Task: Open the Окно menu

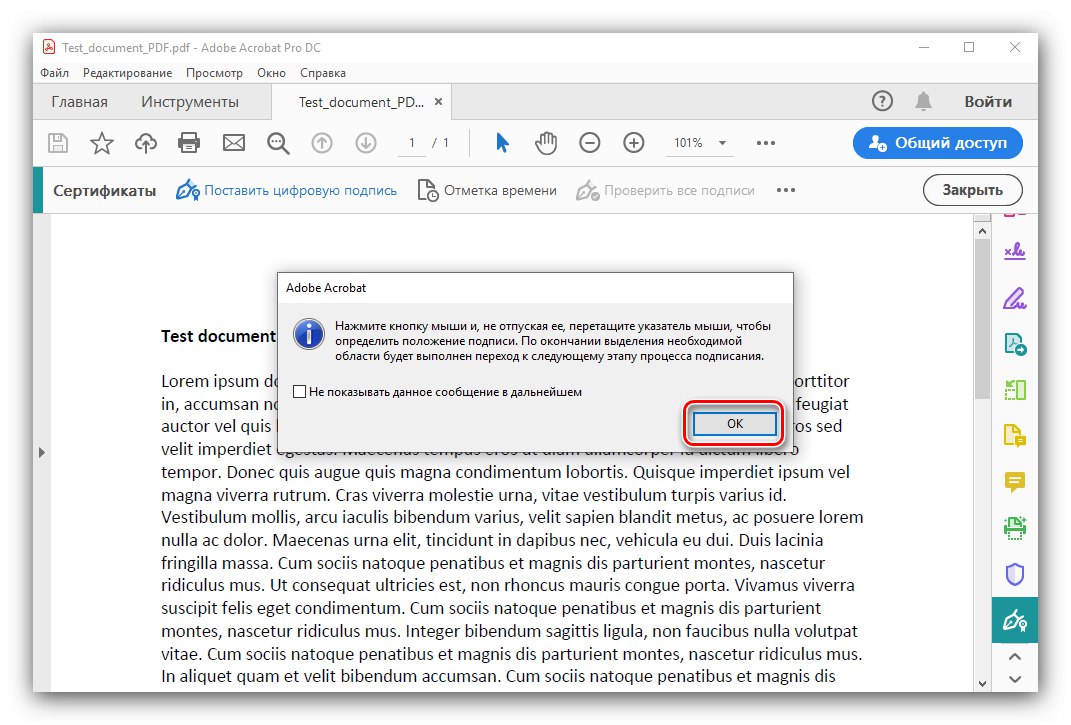Action: pos(271,72)
